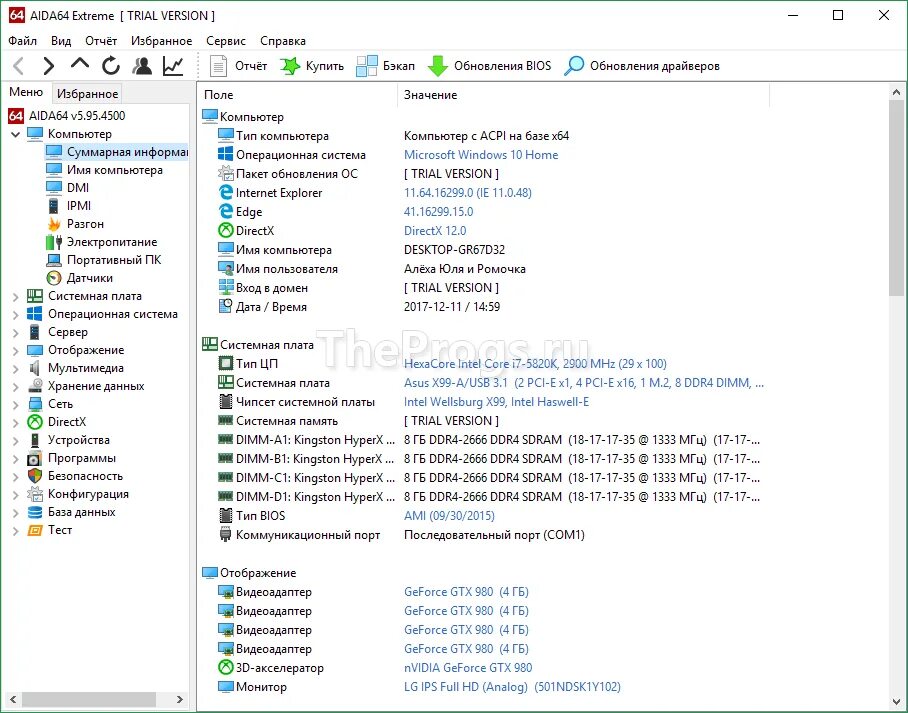Expand the Отображение tree node

pyautogui.click(x=16, y=350)
